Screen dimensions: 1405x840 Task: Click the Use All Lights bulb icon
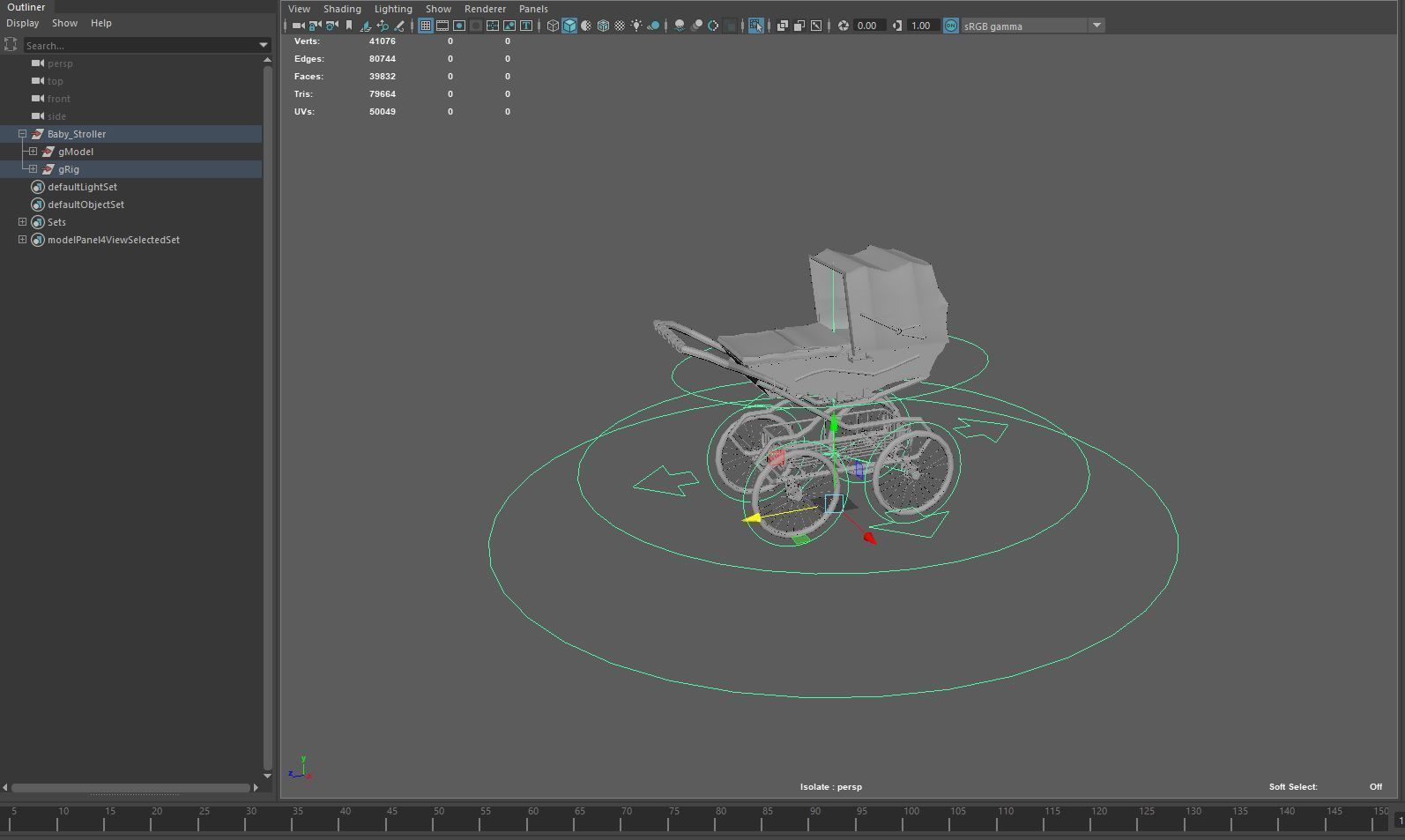coord(636,26)
